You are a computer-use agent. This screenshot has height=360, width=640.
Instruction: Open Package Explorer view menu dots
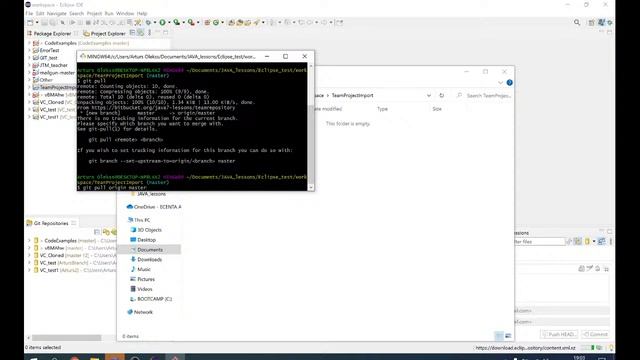149,33
